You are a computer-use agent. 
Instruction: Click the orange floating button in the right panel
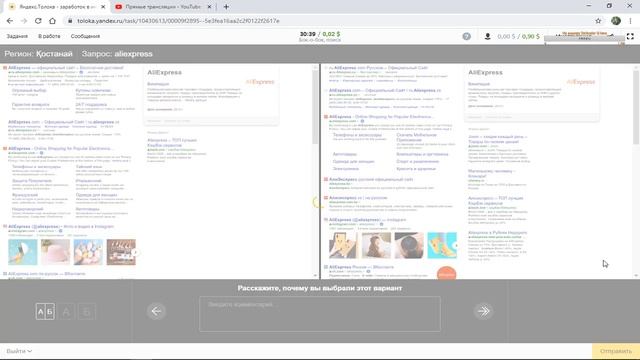tap(446, 274)
